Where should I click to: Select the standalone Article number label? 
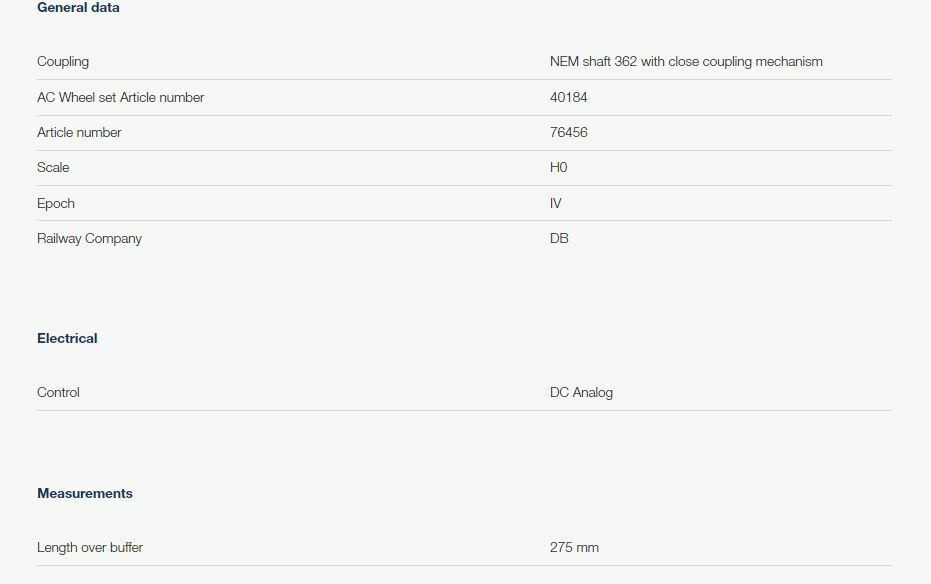click(x=79, y=133)
